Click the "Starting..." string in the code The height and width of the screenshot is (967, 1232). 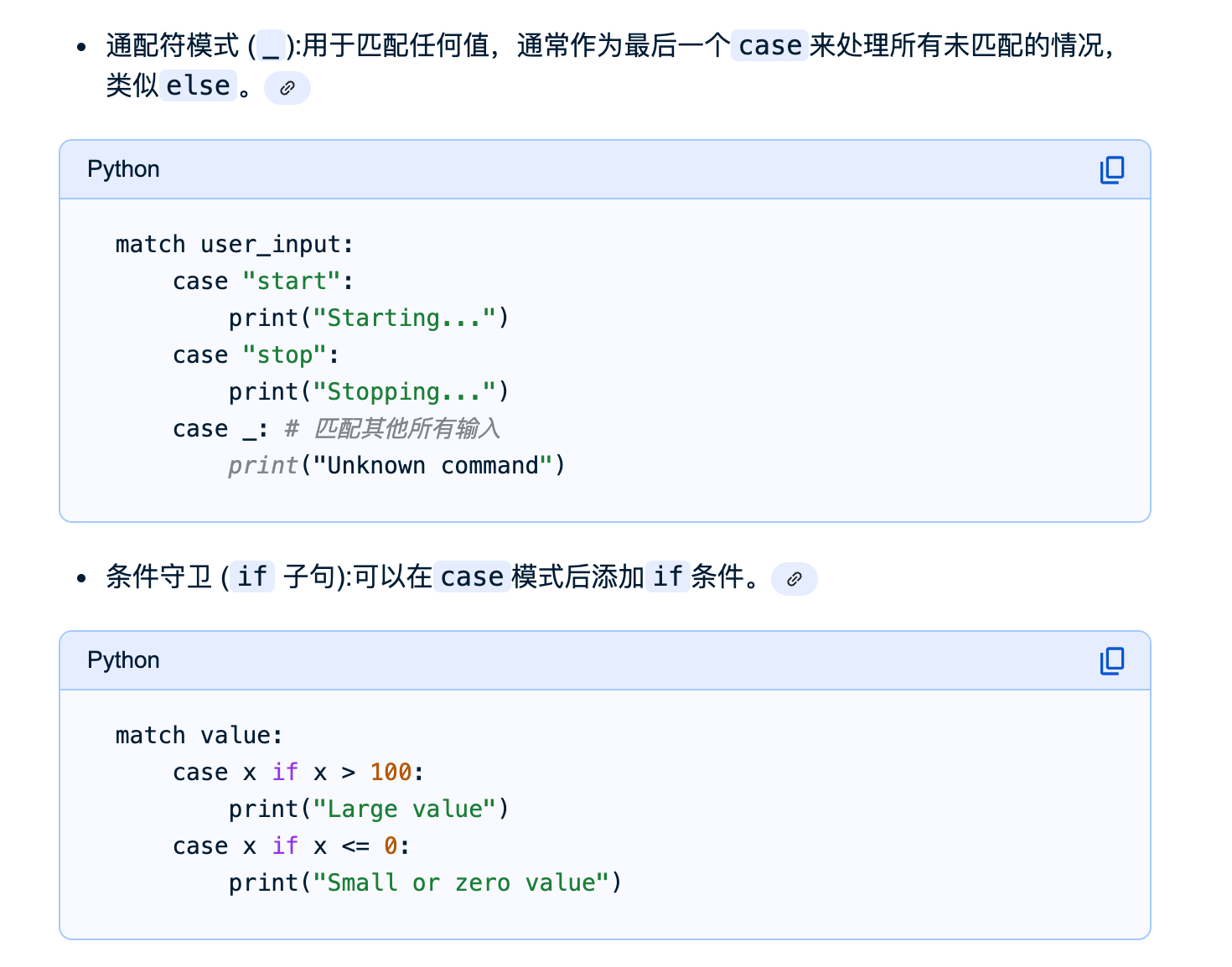pyautogui.click(x=404, y=318)
